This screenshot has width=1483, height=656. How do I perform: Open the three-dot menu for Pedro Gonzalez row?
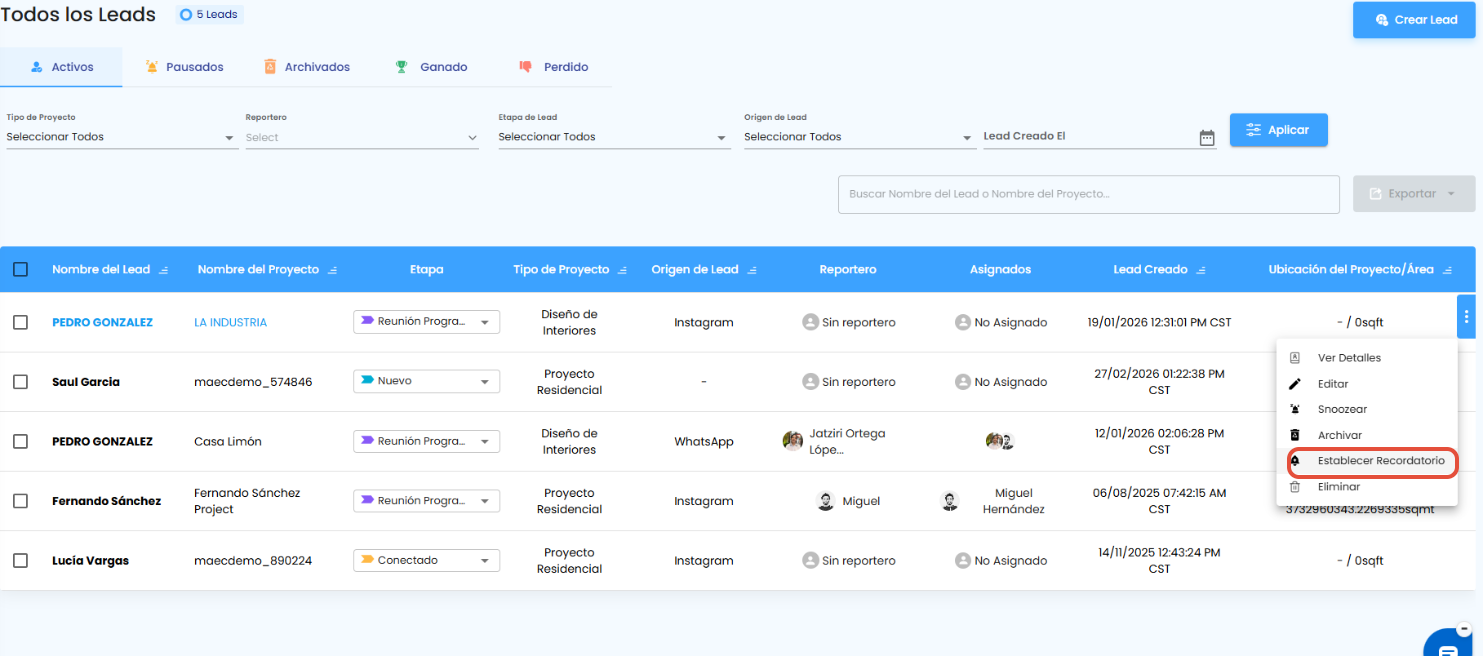coord(1466,317)
